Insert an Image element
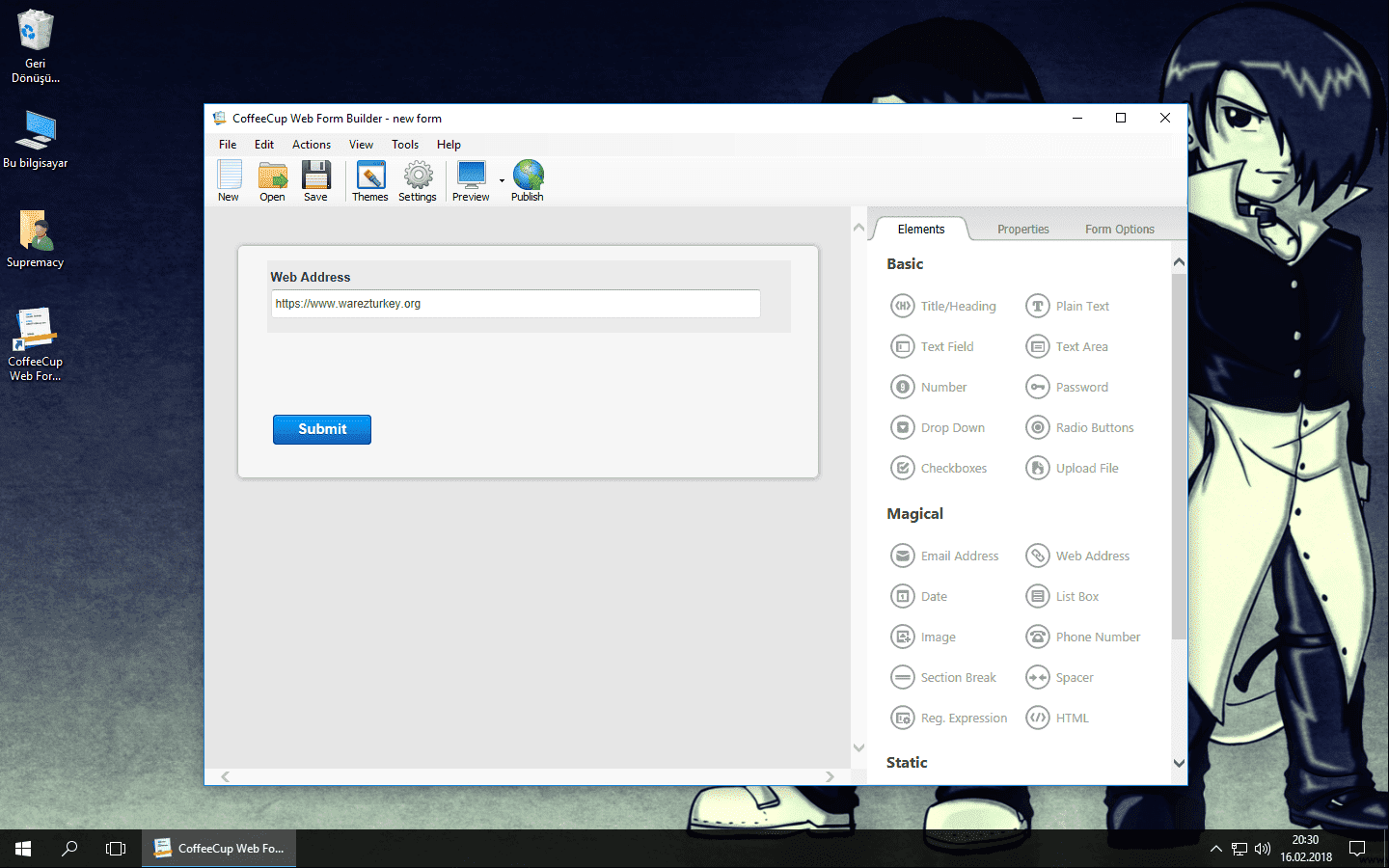Screen dimensions: 1389x868 pyautogui.click(x=923, y=637)
